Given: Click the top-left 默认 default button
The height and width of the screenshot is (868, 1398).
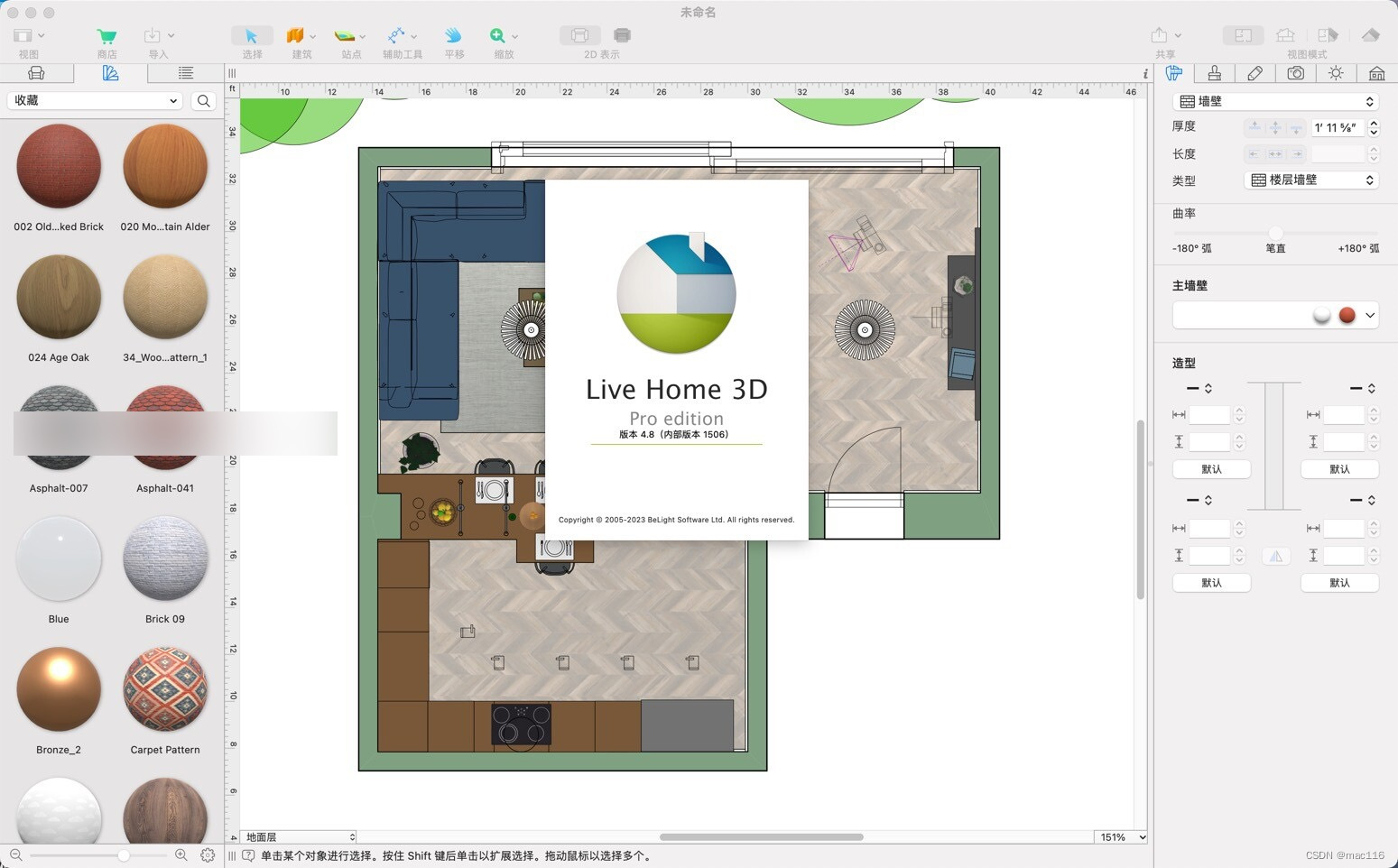Looking at the screenshot, I should (x=1211, y=469).
